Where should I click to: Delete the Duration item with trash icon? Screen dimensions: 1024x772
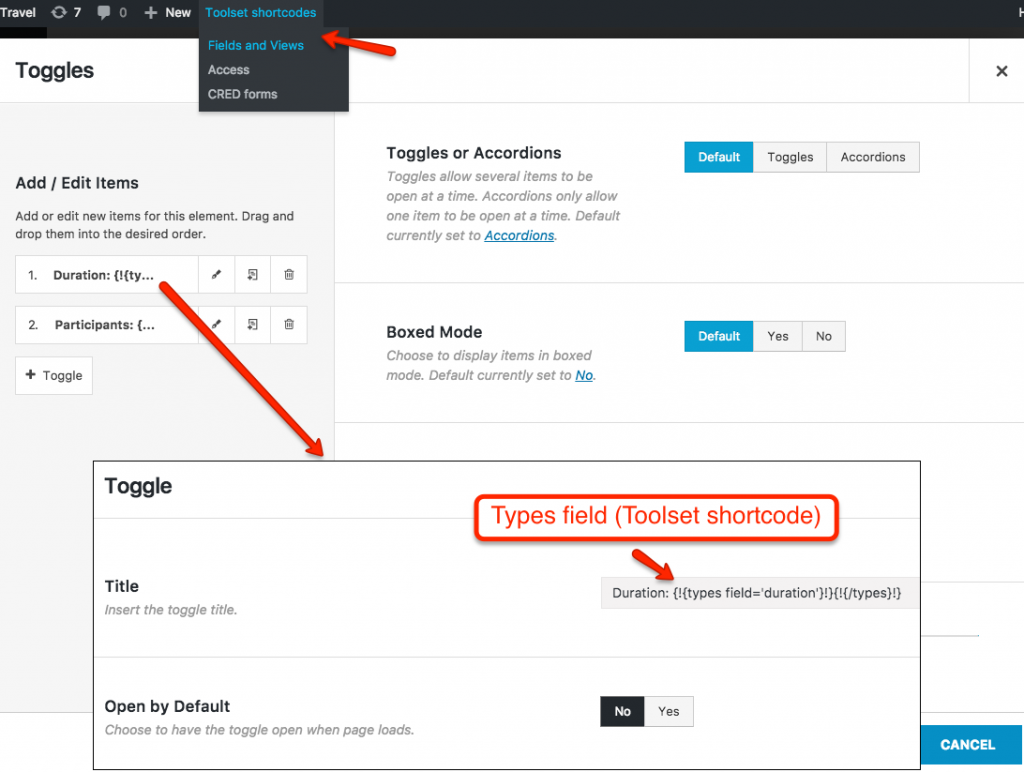(x=288, y=274)
